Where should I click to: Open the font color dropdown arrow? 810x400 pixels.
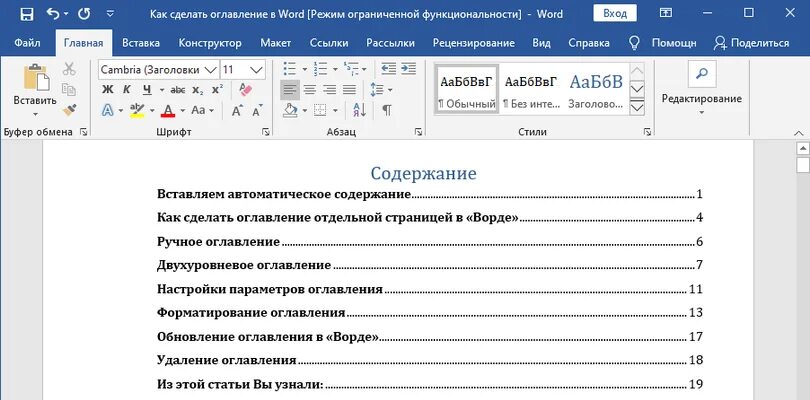(x=182, y=111)
